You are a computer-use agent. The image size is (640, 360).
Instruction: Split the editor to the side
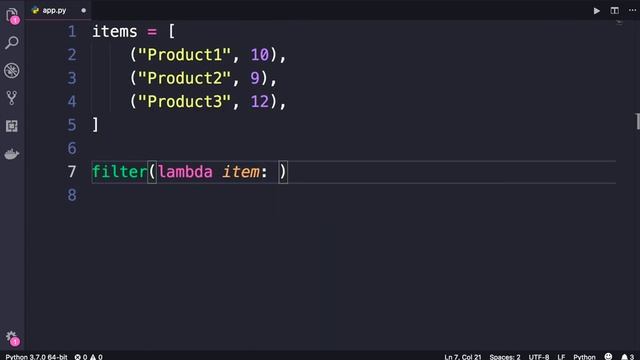pos(614,11)
